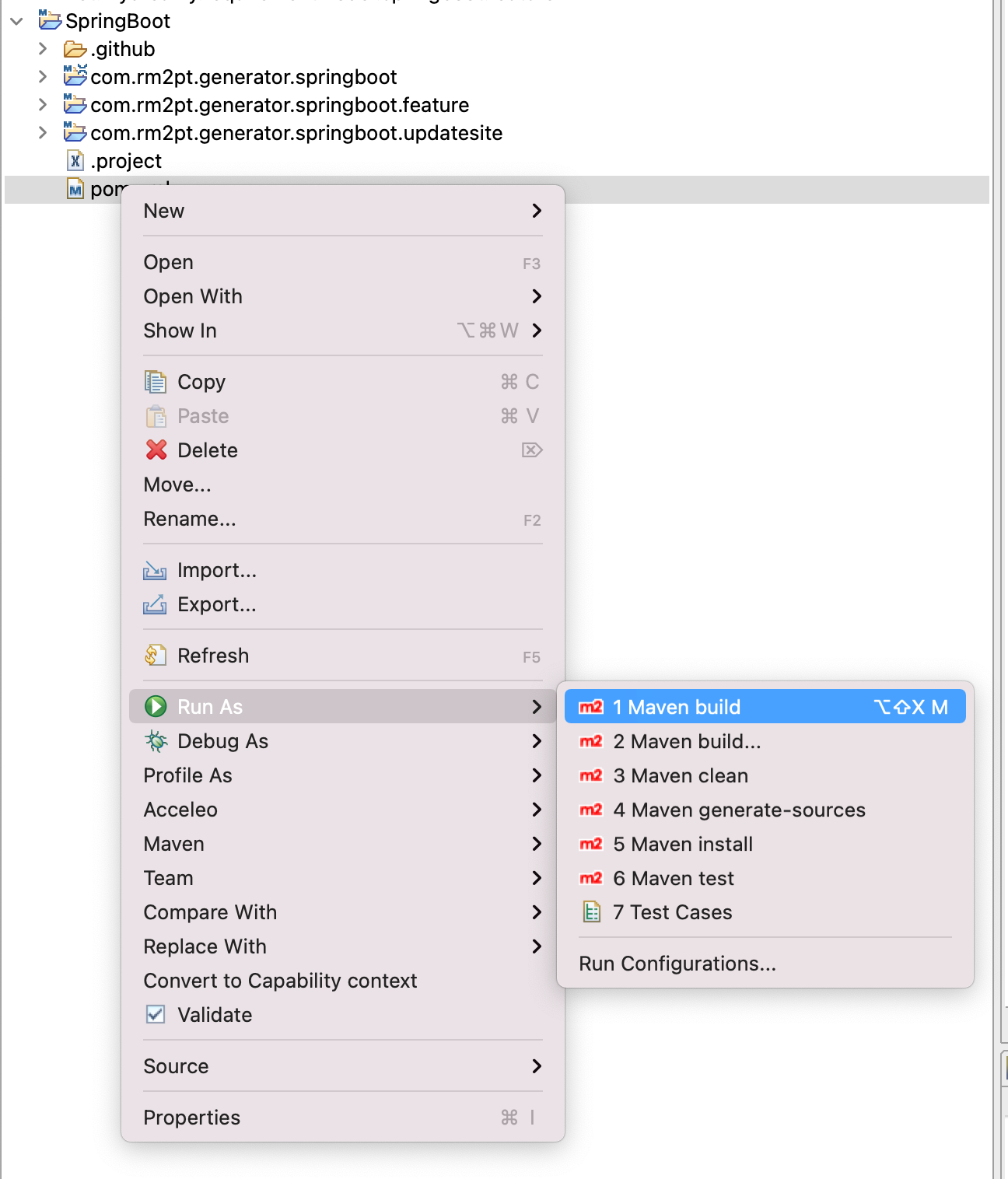1008x1179 pixels.
Task: Click the .github folder icon
Action: click(x=75, y=50)
